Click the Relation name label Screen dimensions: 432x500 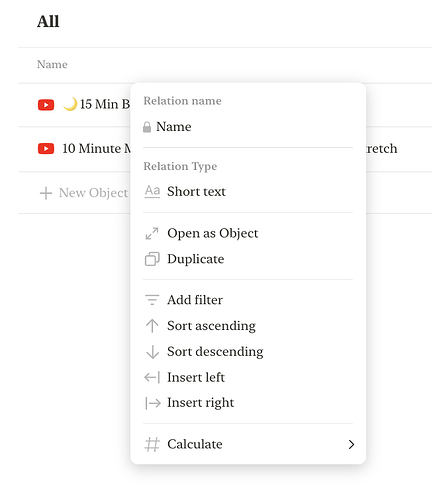182,101
